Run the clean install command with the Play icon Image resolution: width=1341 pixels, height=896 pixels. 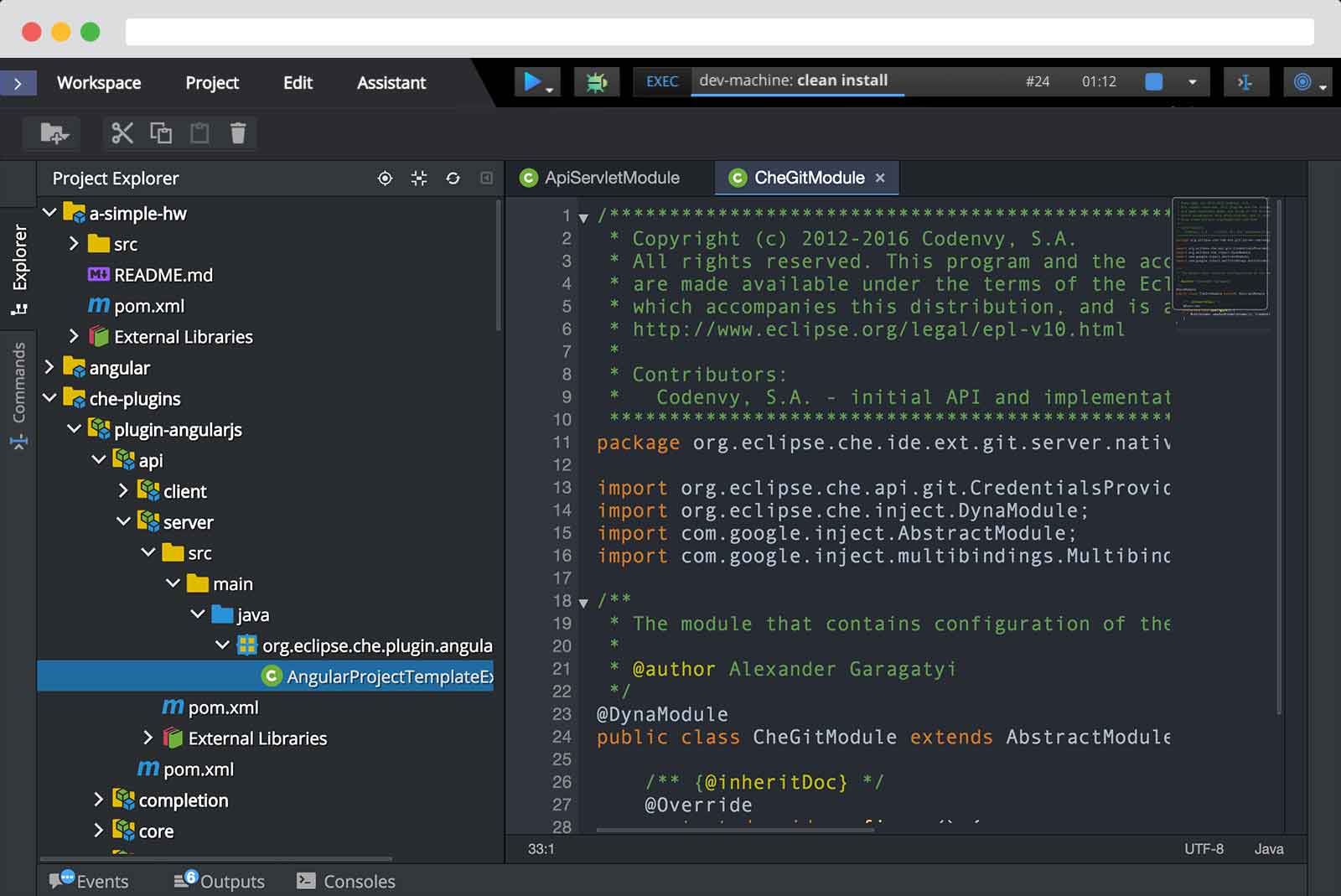[533, 81]
